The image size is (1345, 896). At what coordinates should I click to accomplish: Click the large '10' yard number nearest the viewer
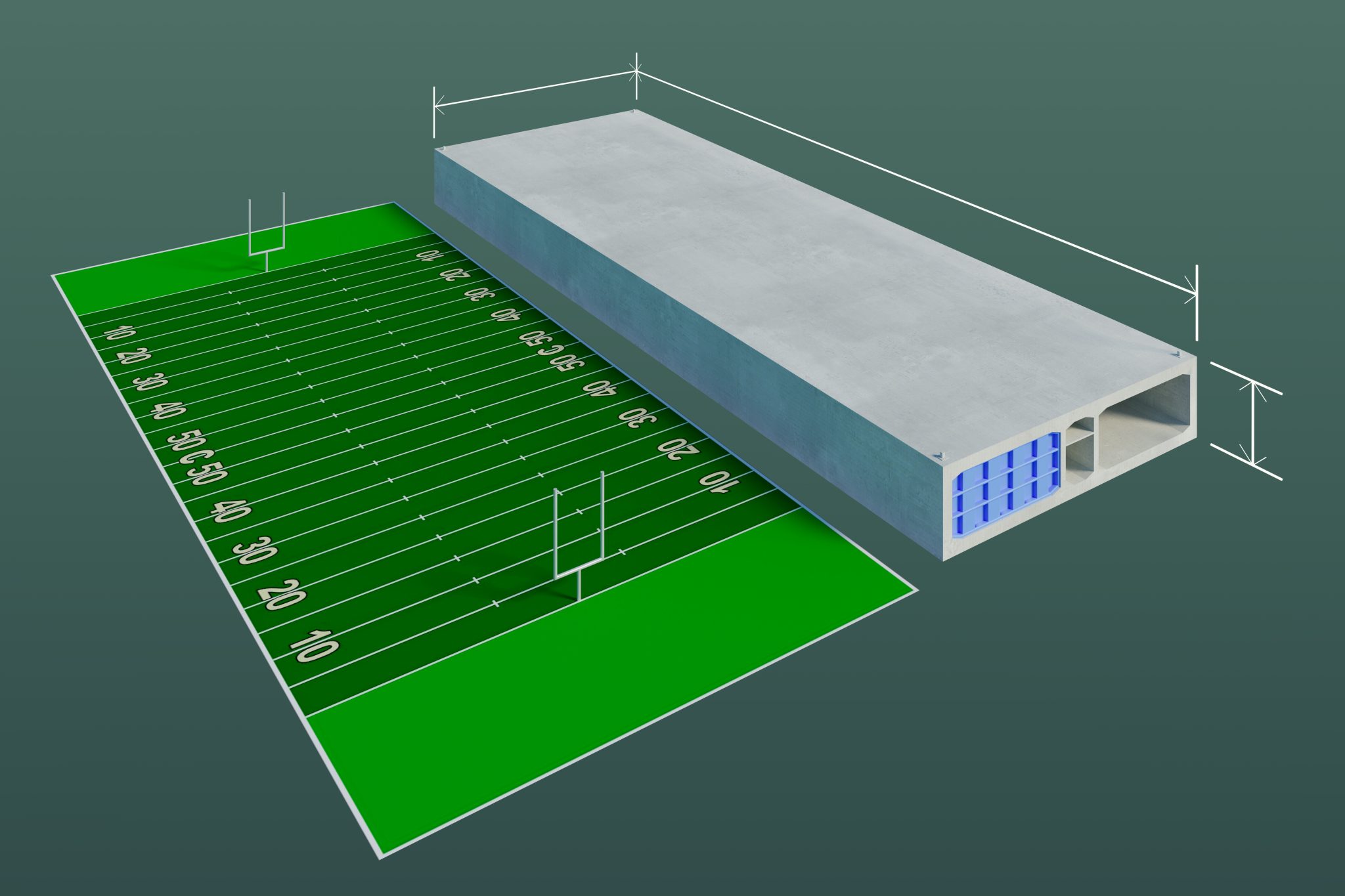pos(315,646)
